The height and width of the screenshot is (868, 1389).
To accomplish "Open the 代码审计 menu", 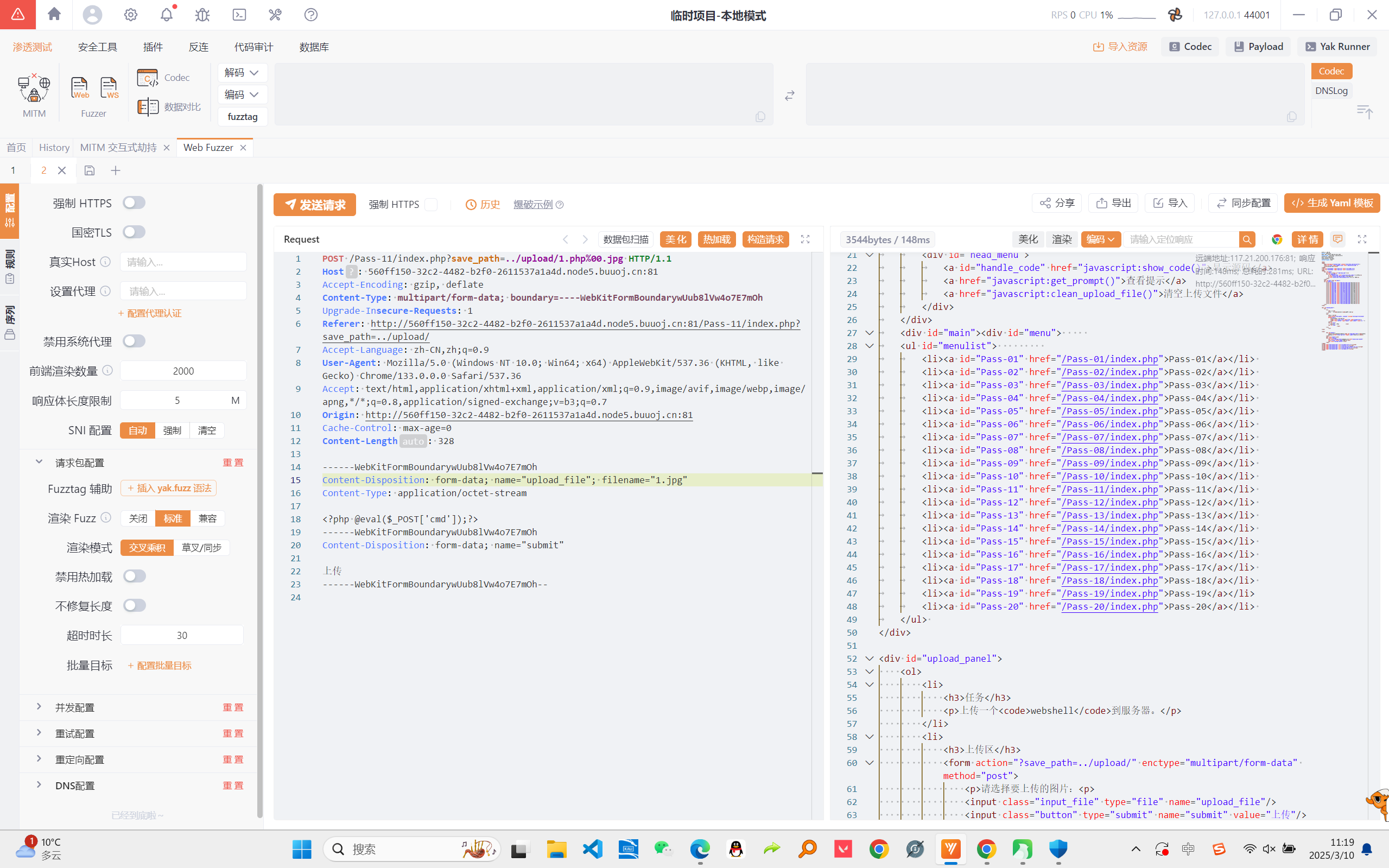I will point(253,47).
